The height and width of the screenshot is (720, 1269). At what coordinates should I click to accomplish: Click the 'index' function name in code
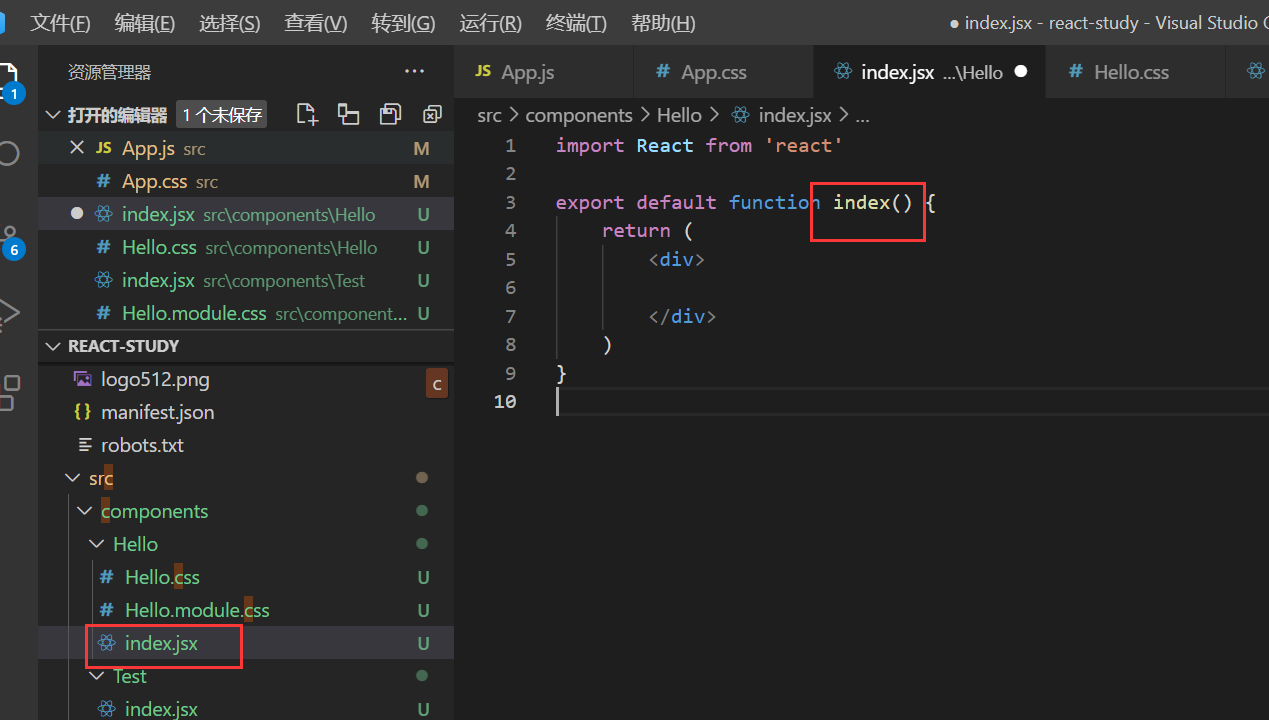861,202
